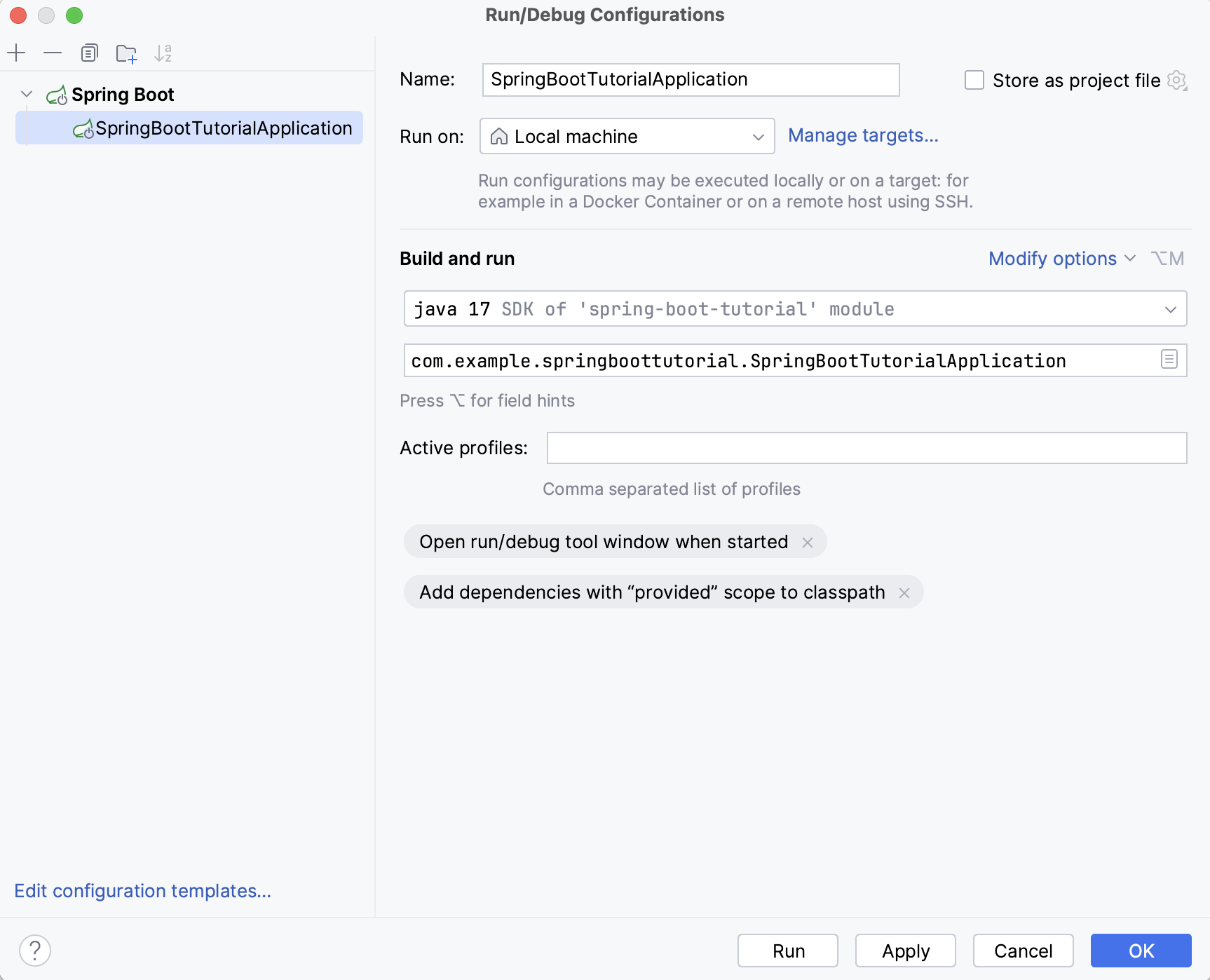The image size is (1210, 980).
Task: Click the Active profiles input field
Action: pyautogui.click(x=866, y=448)
